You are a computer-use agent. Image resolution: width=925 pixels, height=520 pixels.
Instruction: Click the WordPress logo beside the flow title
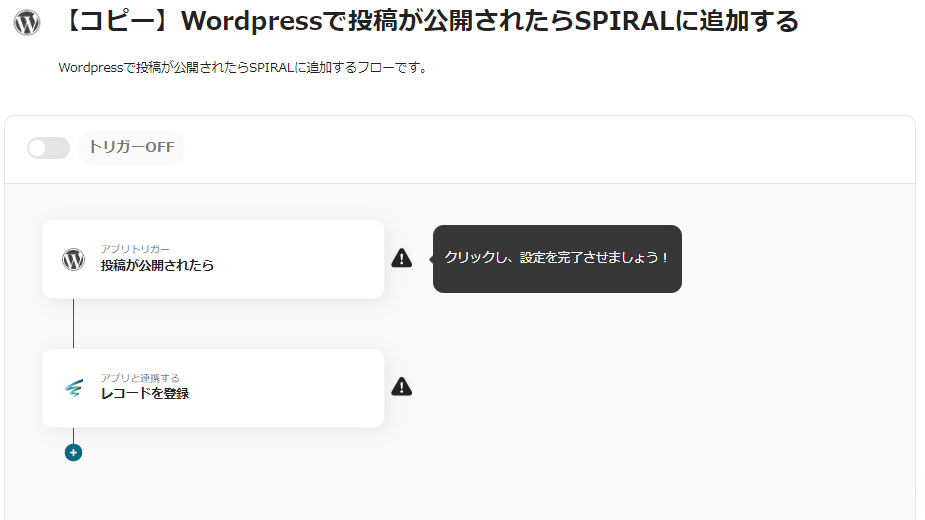(27, 23)
